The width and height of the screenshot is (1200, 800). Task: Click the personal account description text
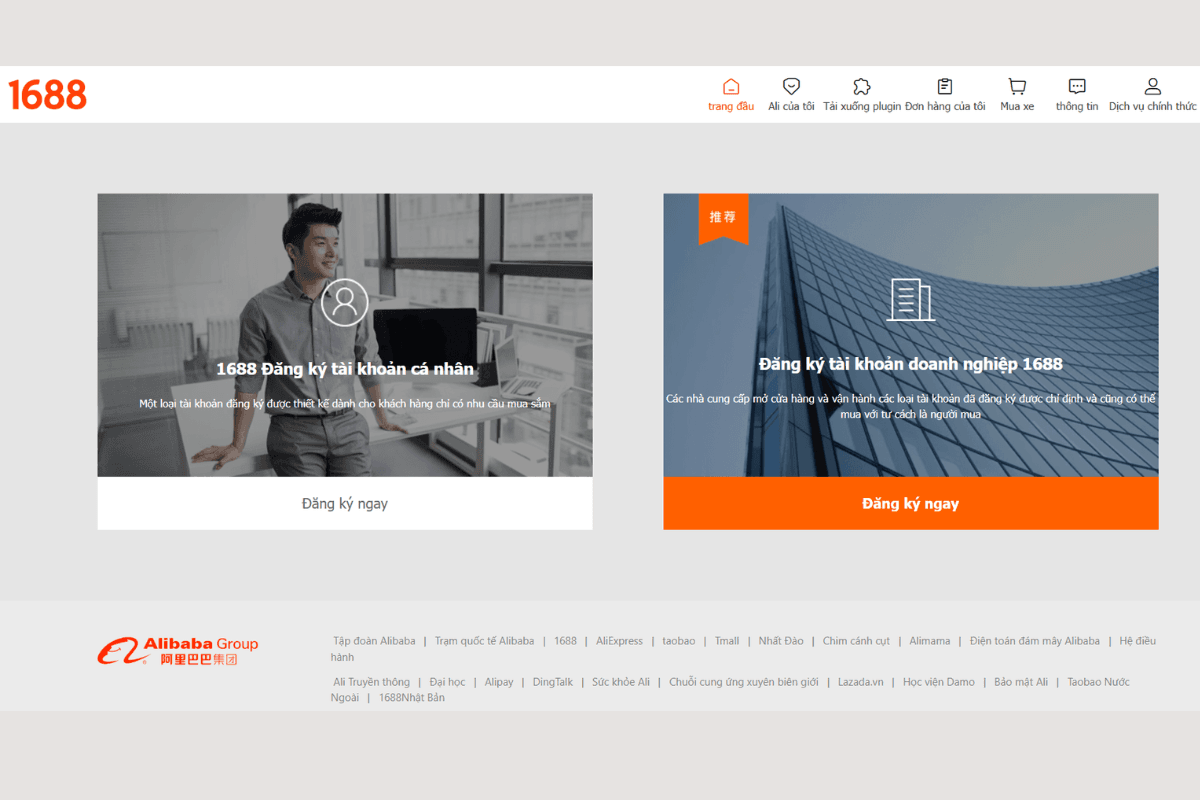coord(345,404)
